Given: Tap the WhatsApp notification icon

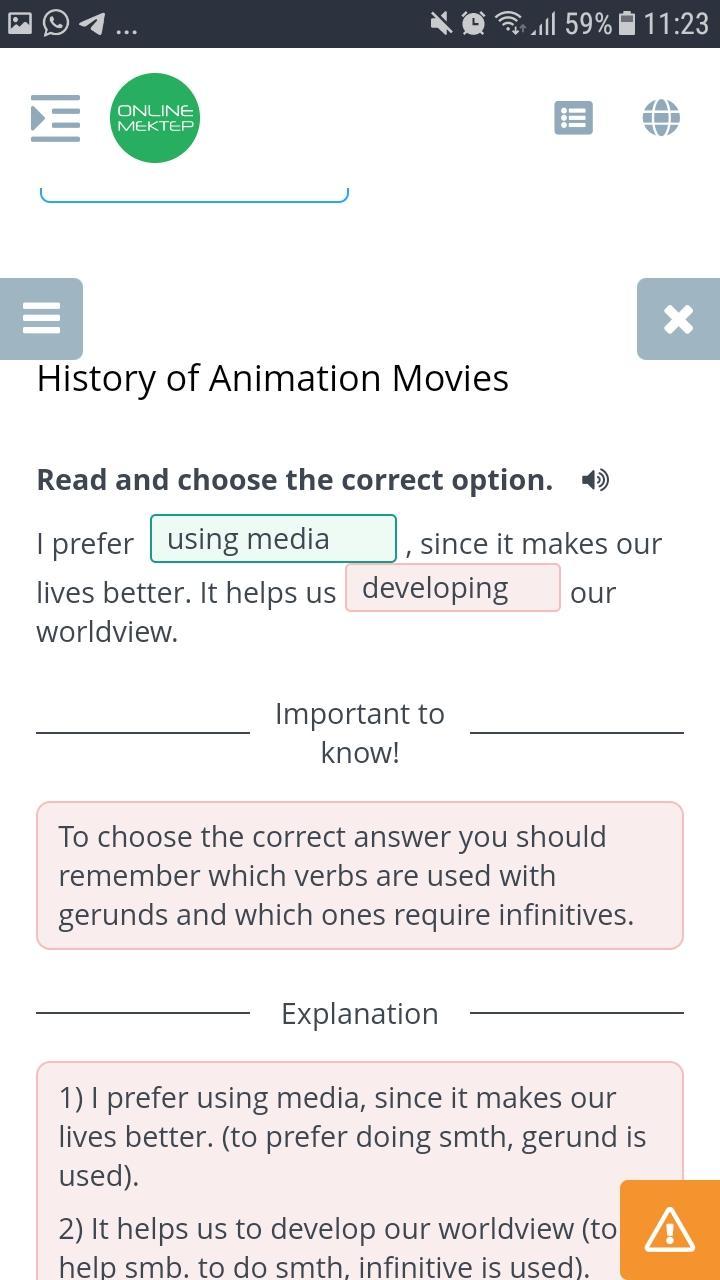Looking at the screenshot, I should point(56,23).
